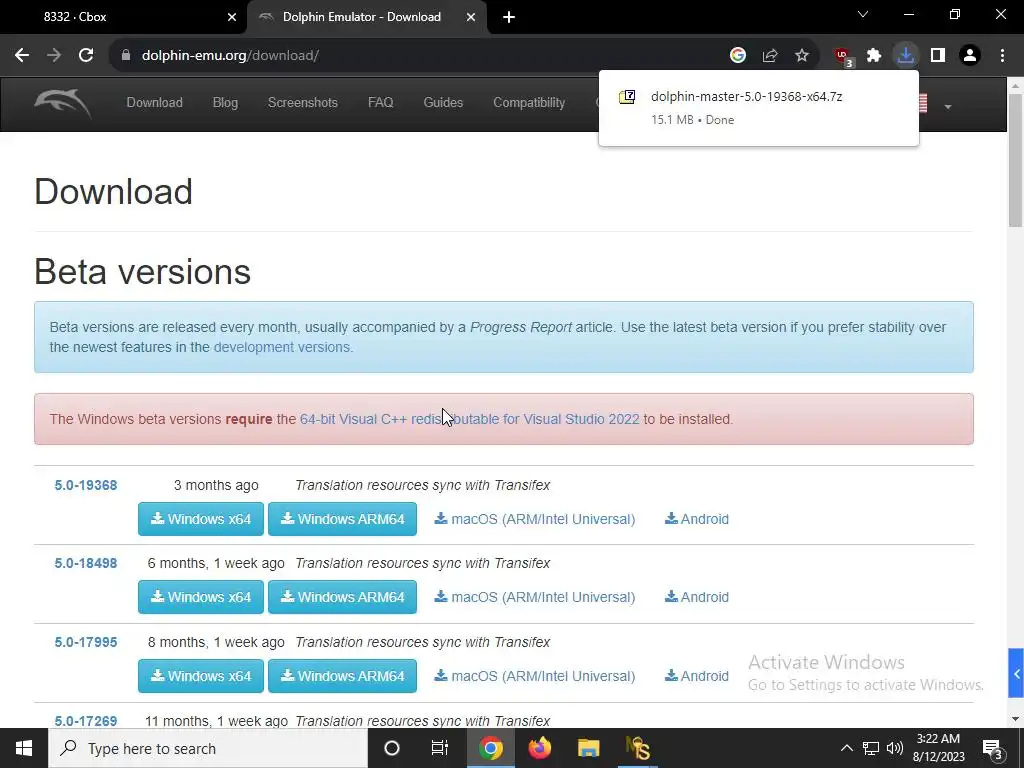Viewport: 1024px width, 768px height.
Task: Download Android build for 5.0-17995
Action: coord(697,676)
